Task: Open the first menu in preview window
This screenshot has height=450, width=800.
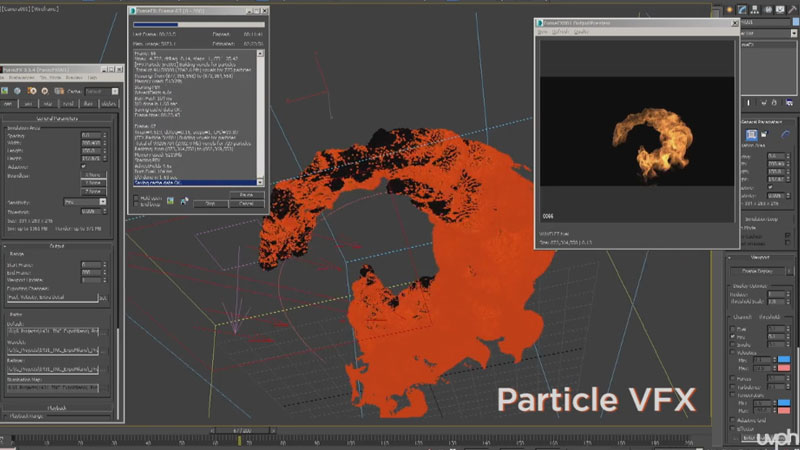Action: point(543,32)
